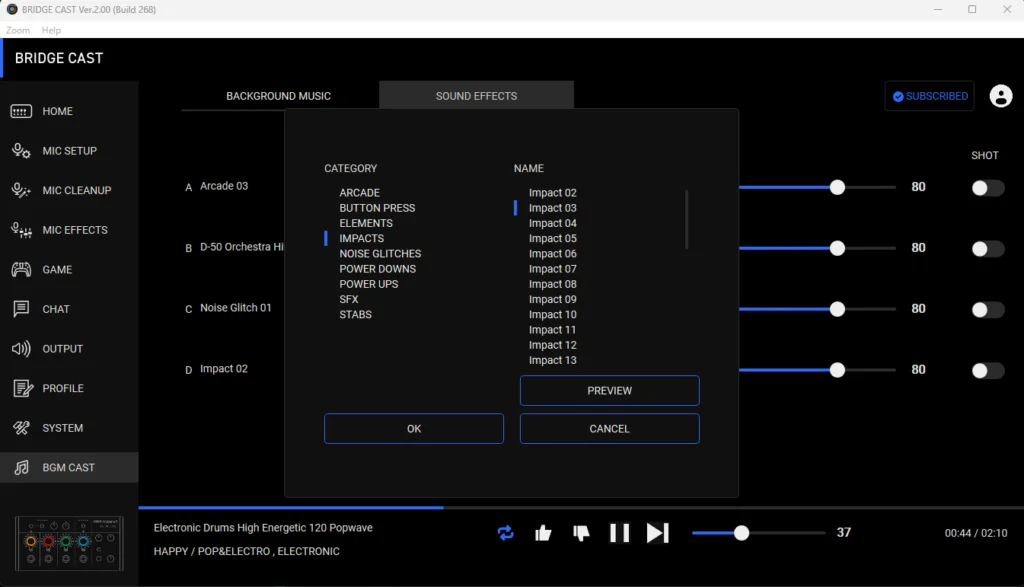This screenshot has height=587, width=1024.
Task: Toggle the SHOT switch for row C
Action: pos(987,310)
